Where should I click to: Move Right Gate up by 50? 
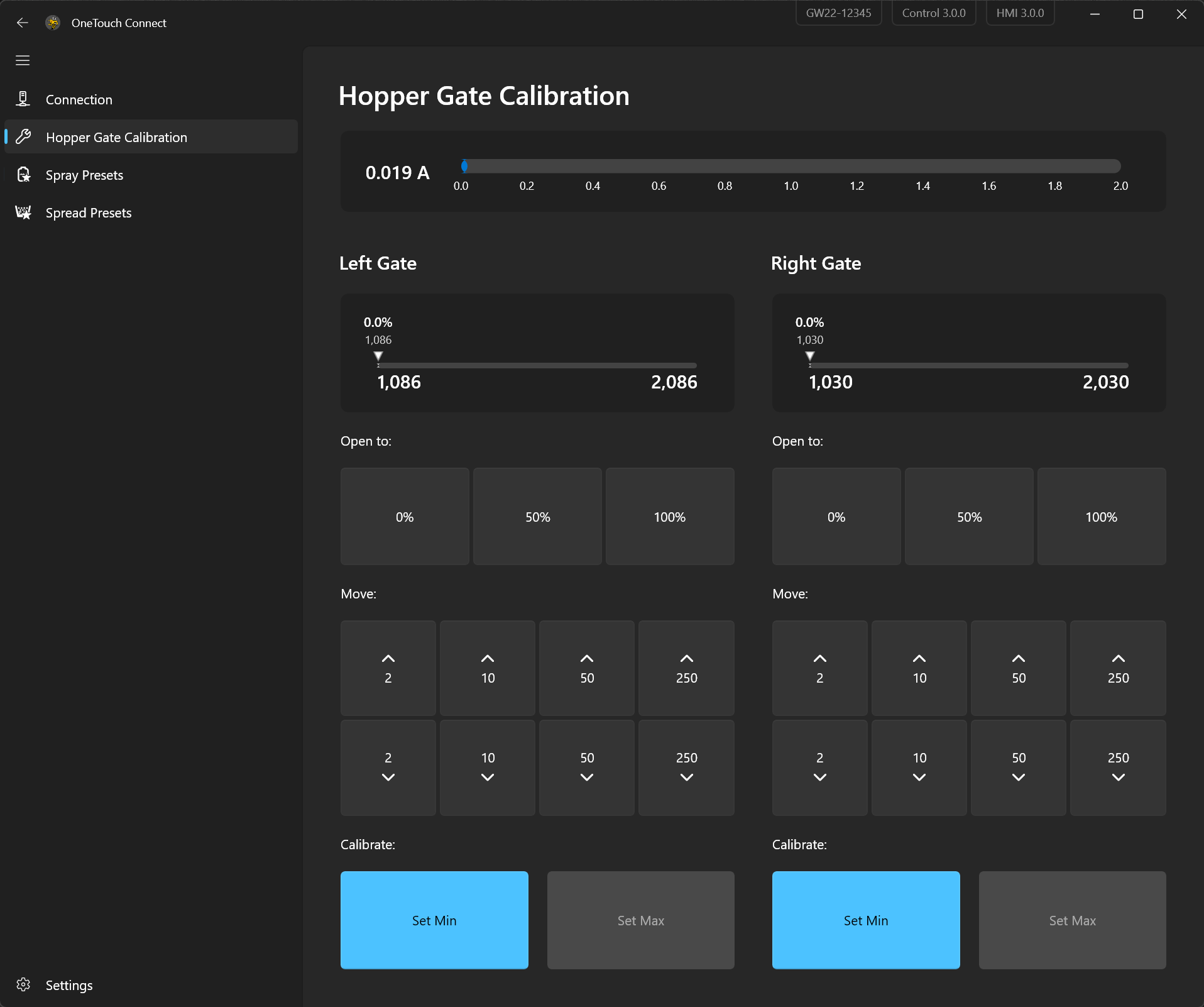tap(1019, 668)
